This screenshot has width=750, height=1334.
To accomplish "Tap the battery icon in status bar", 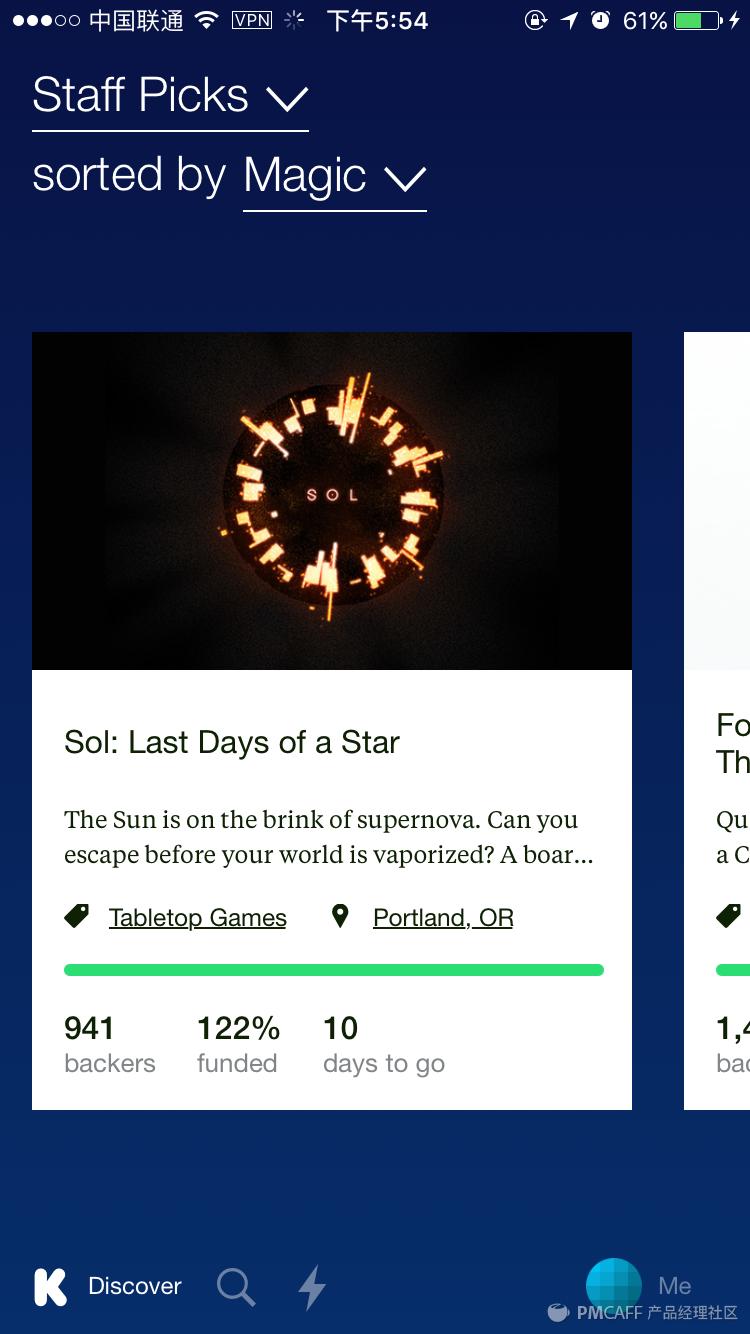I will pos(699,21).
